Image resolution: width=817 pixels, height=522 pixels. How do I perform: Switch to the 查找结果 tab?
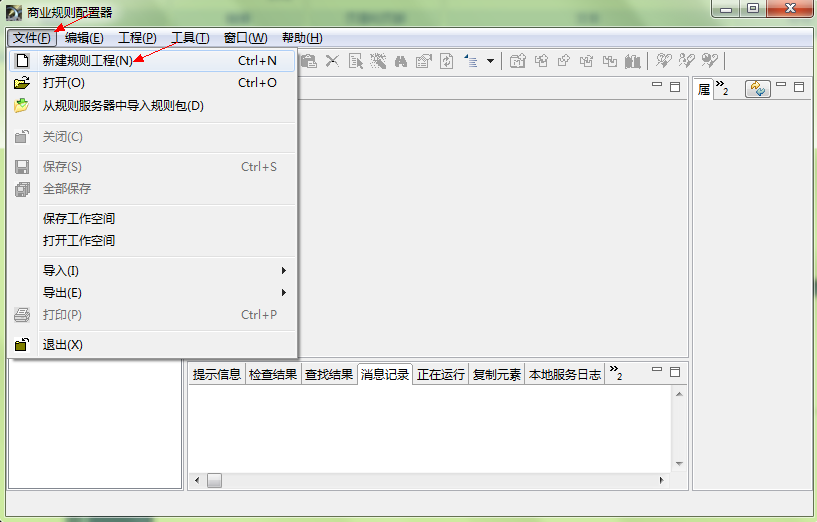pos(329,375)
